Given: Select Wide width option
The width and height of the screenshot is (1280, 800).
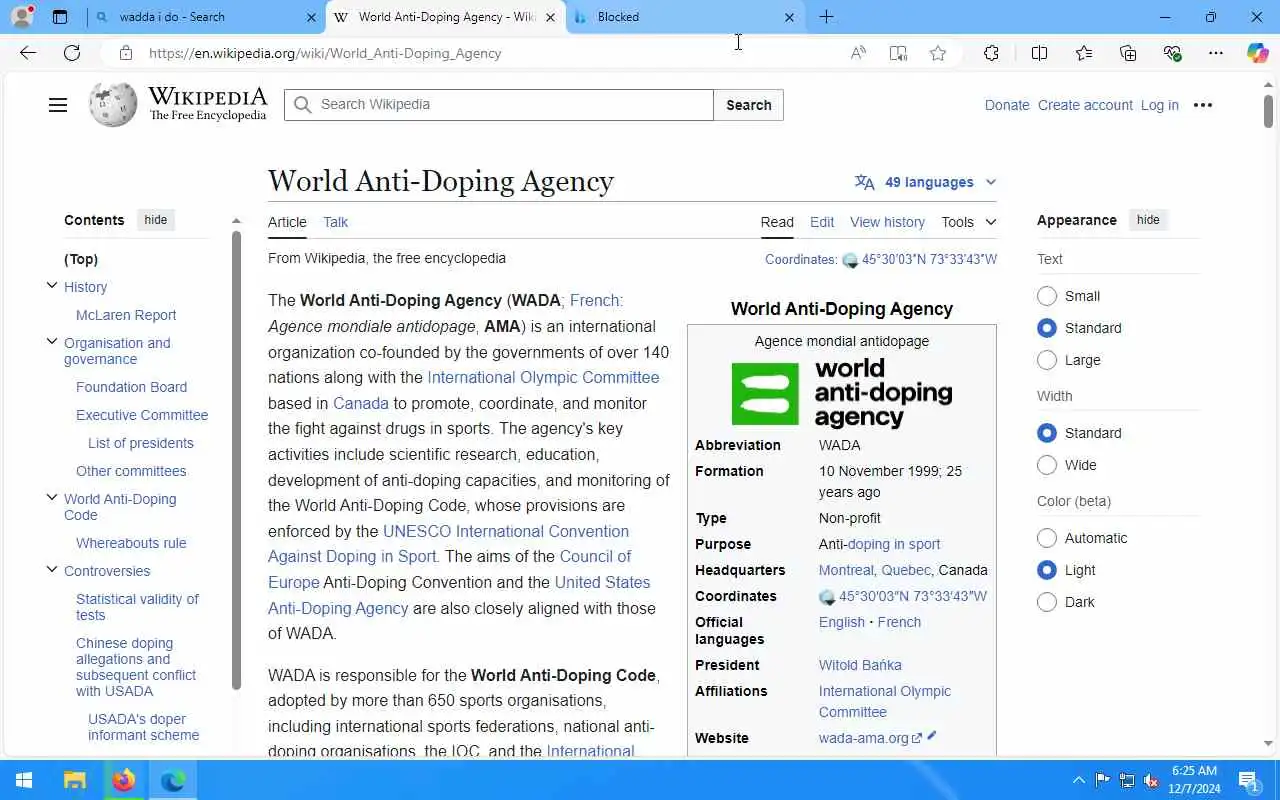Looking at the screenshot, I should click(x=1047, y=465).
